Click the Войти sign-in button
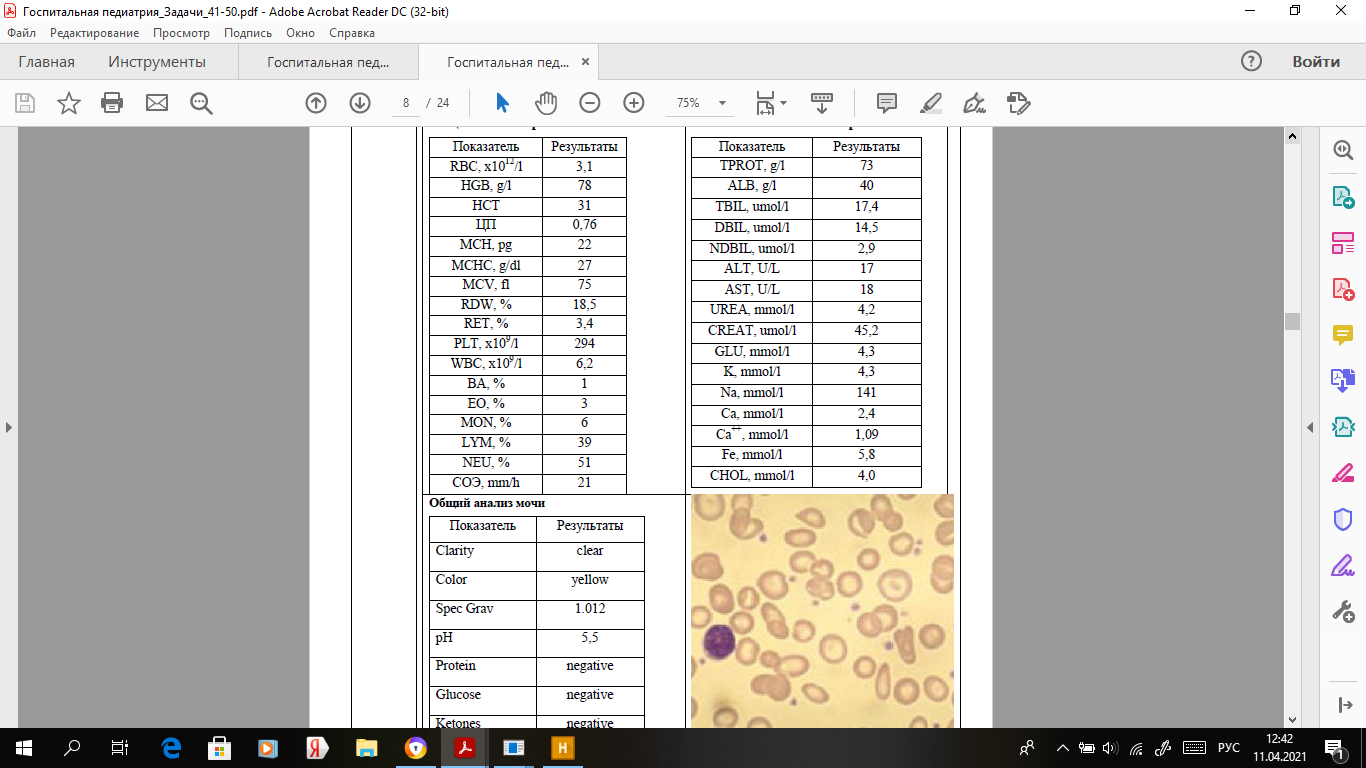Screen dimensions: 1366x768 pos(1316,62)
